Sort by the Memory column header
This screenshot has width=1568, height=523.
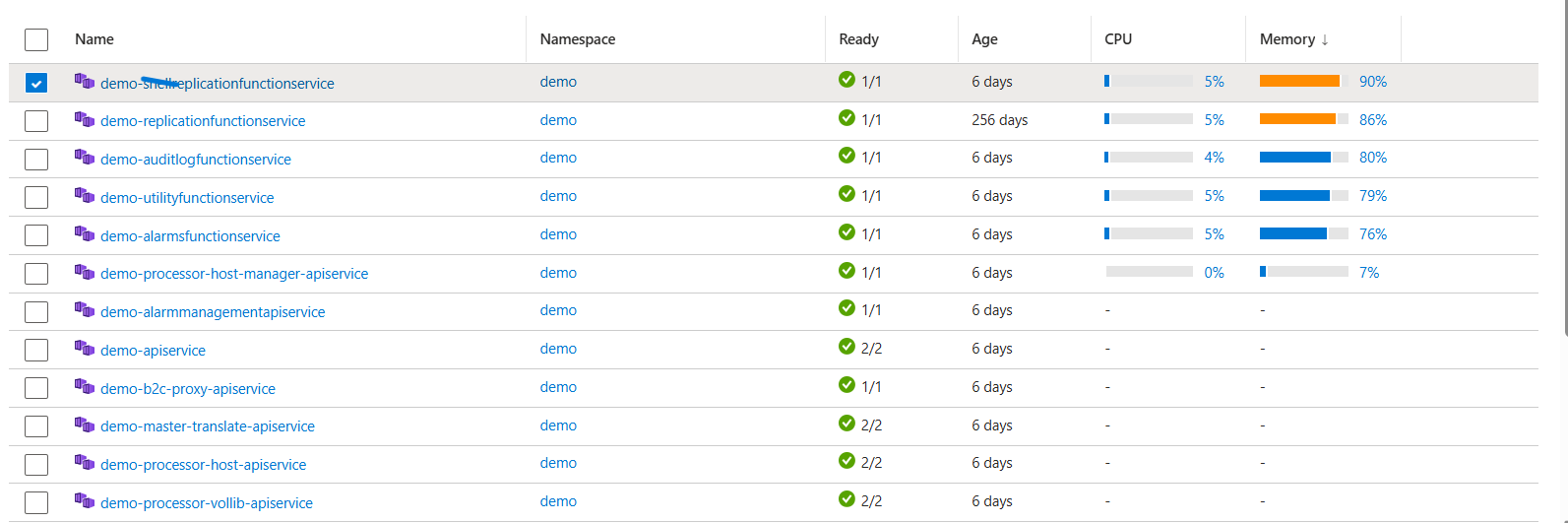coord(1287,39)
